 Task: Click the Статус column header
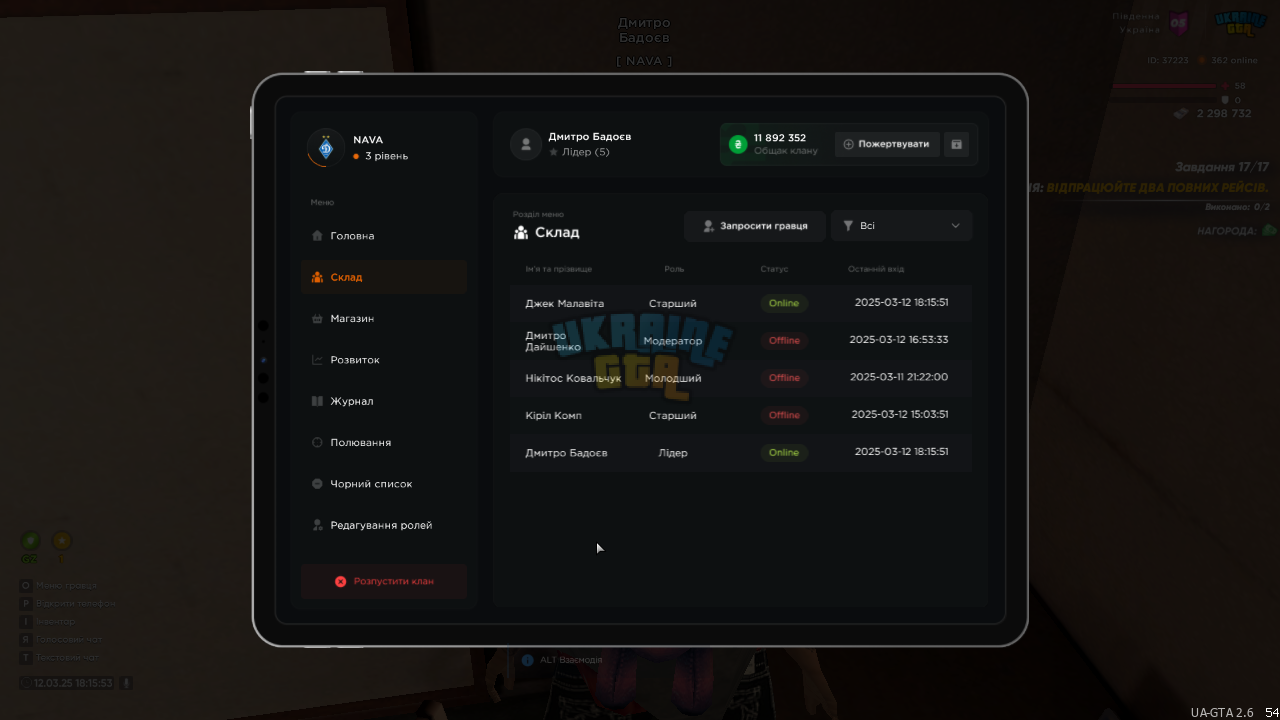pos(774,269)
